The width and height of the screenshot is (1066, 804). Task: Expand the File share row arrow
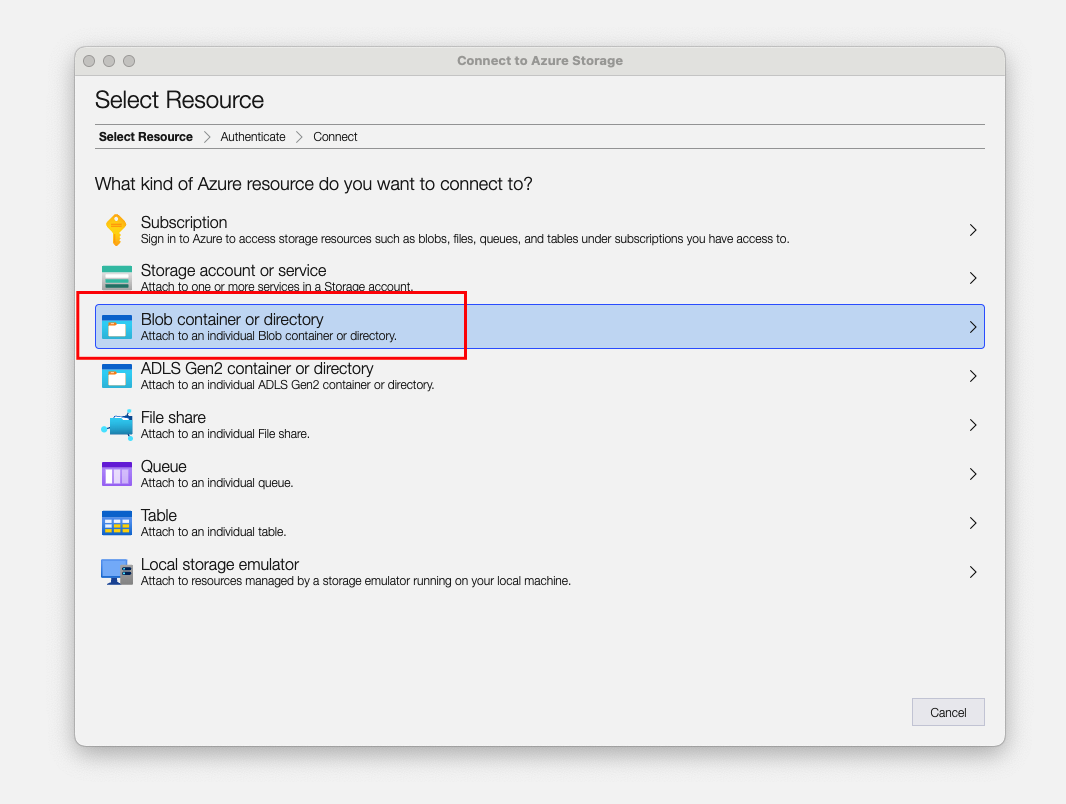(x=973, y=425)
